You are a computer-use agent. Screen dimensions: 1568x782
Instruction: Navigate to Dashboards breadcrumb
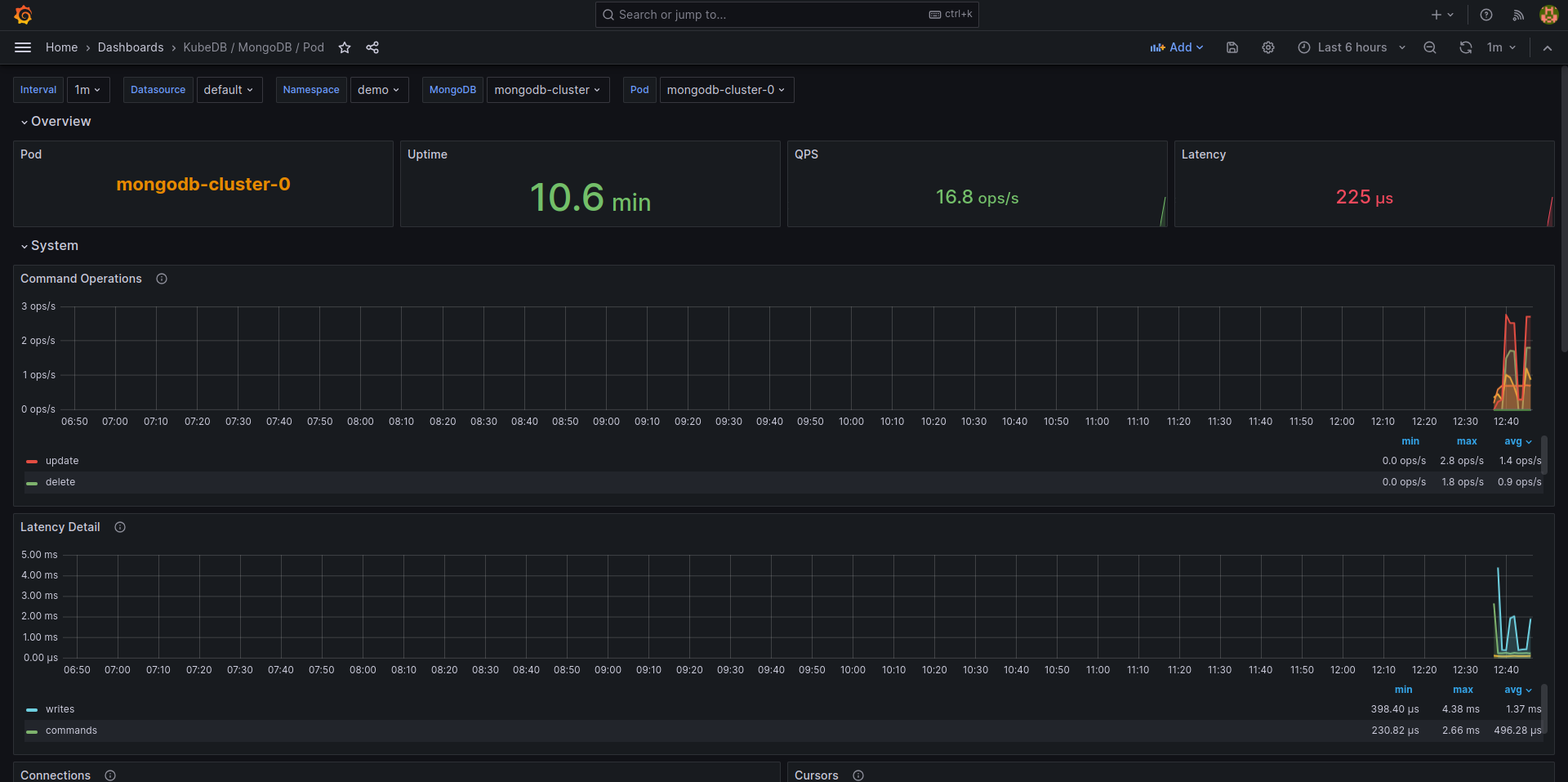[131, 47]
